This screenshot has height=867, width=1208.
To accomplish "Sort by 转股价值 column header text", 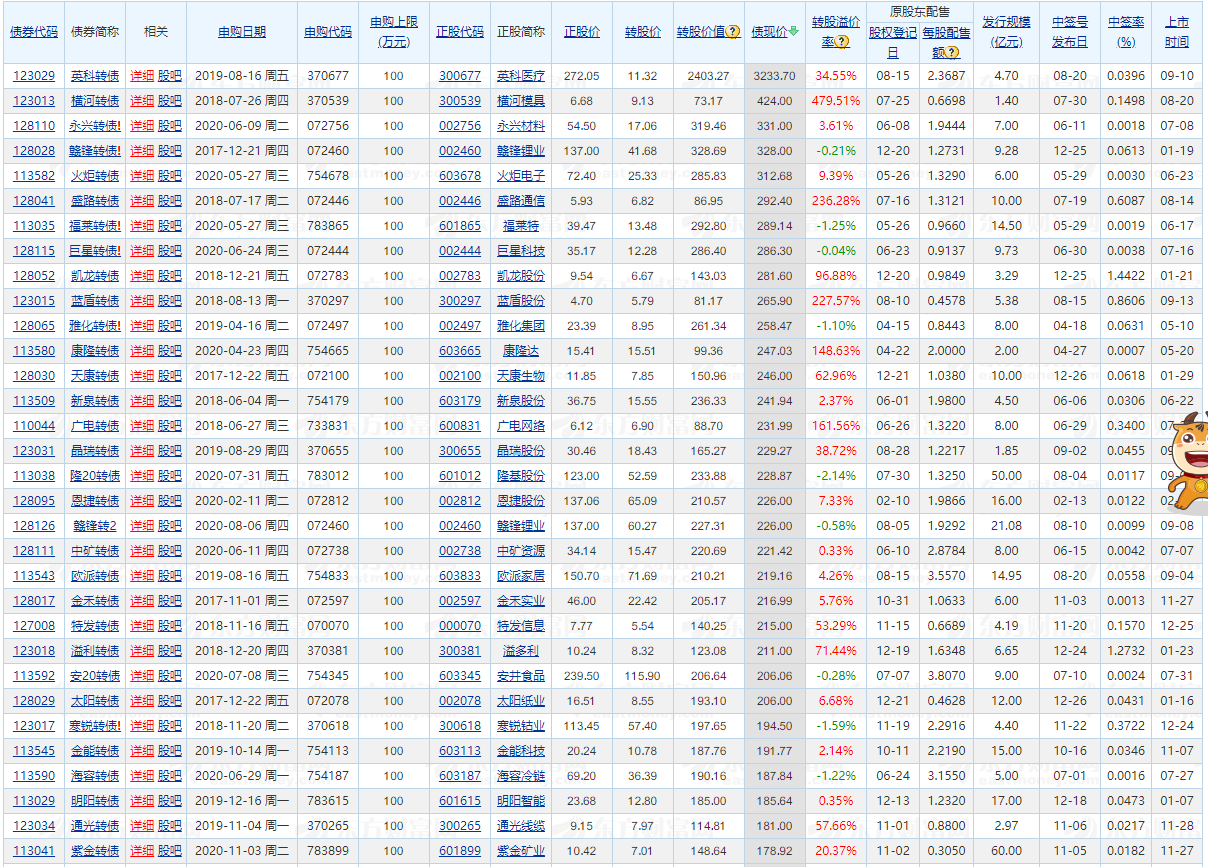I will (x=701, y=32).
